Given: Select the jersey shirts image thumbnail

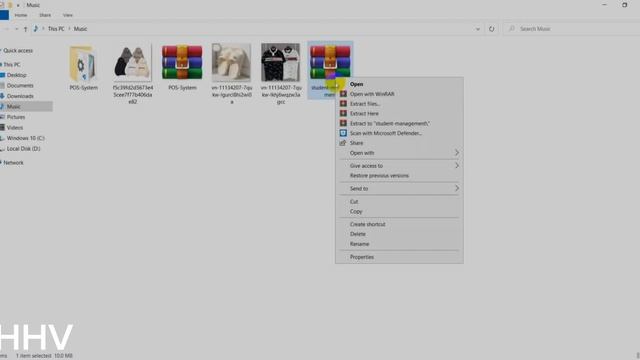Looking at the screenshot, I should point(280,62).
